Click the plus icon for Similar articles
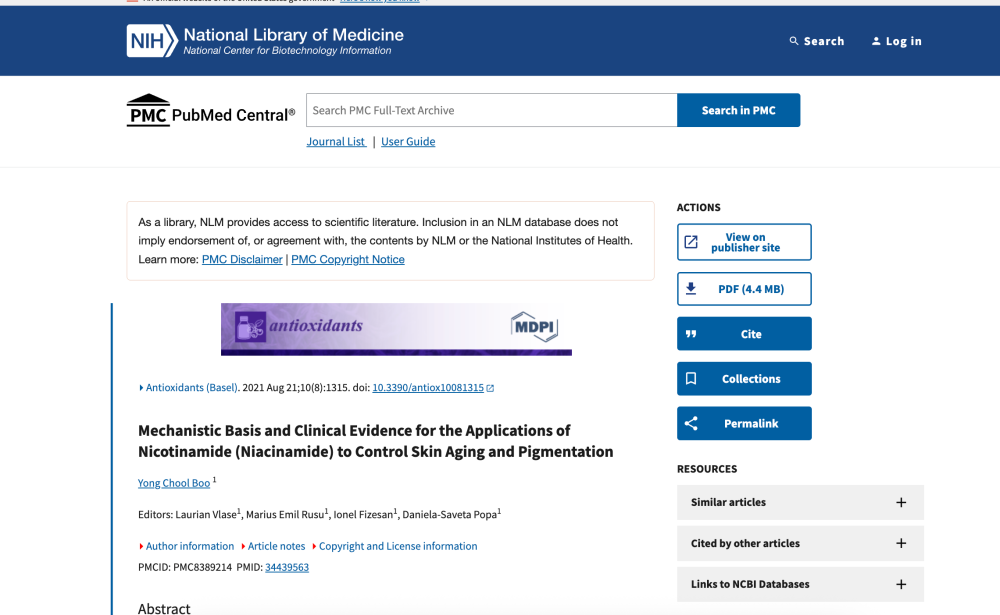The image size is (1000, 615). (901, 503)
